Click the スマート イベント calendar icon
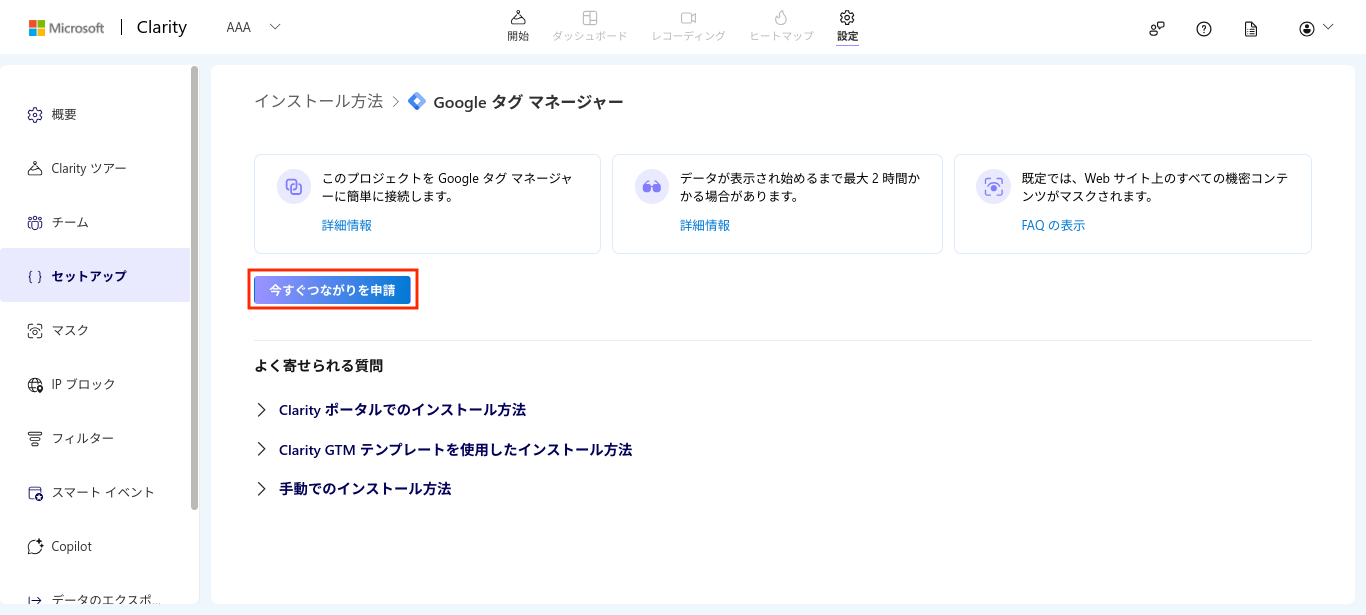Image resolution: width=1366 pixels, height=615 pixels. 35,492
